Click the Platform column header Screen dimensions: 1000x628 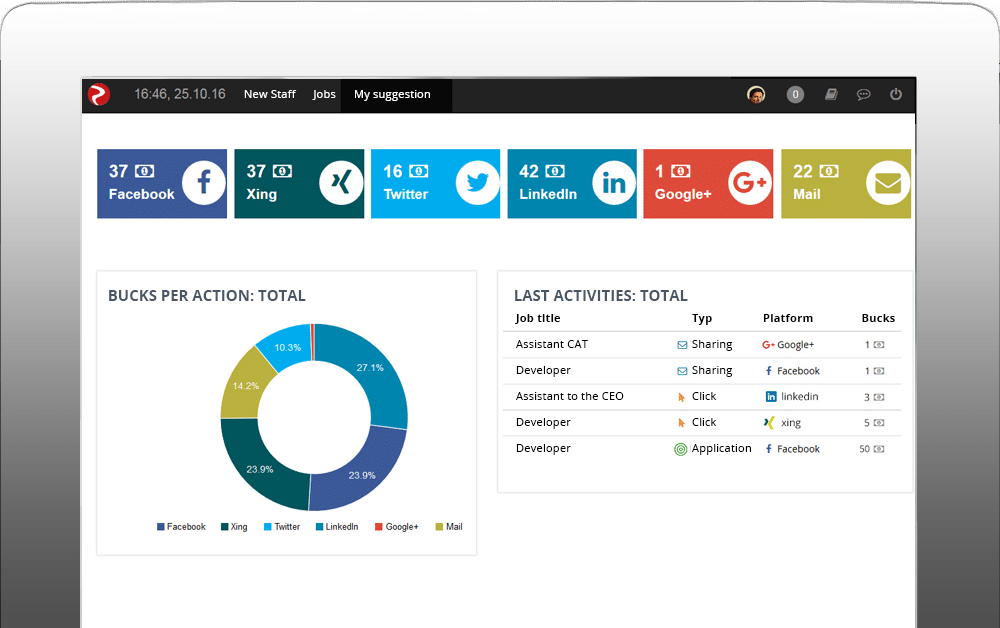click(788, 318)
